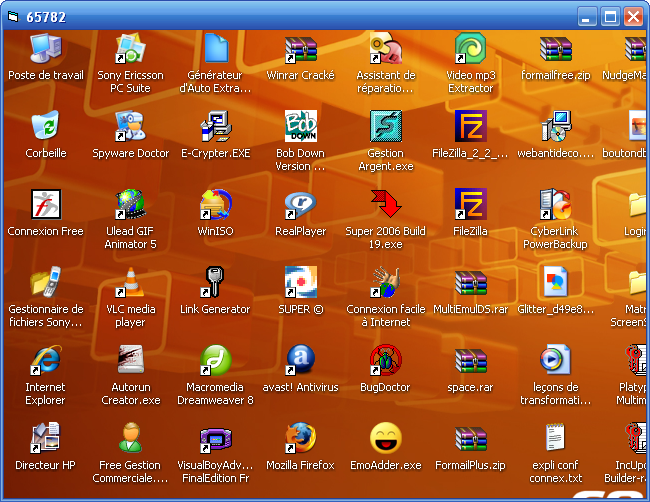Select the E-Crypter.EXE icon

point(215,126)
